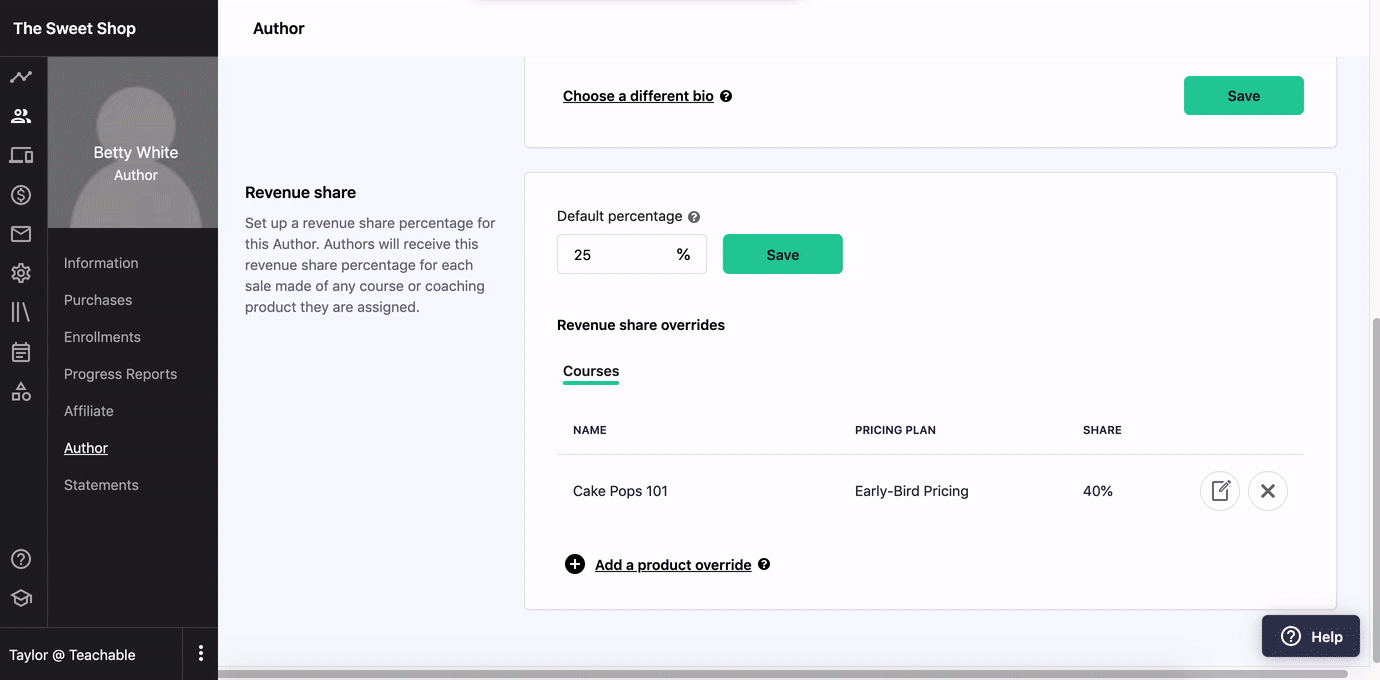Select the Courses tab under overrides
Image resolution: width=1380 pixels, height=680 pixels.
point(591,371)
